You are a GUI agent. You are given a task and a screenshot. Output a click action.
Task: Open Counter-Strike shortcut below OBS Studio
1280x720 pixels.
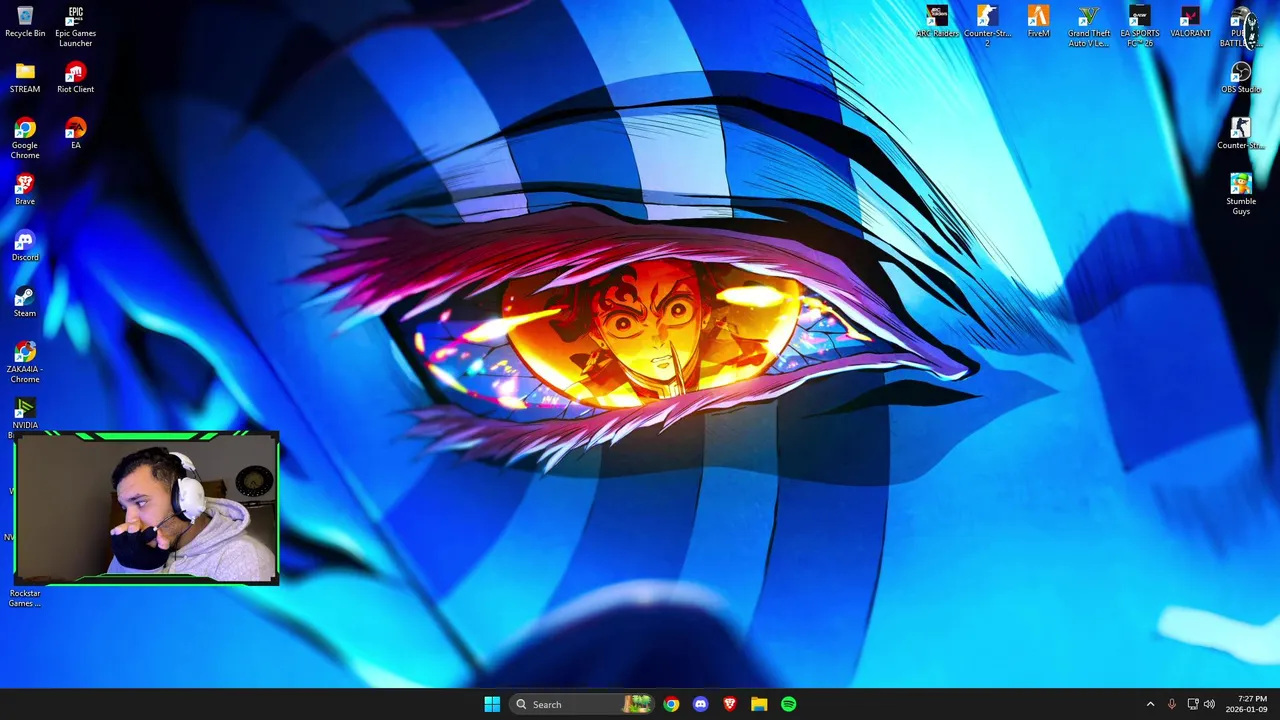(x=1240, y=134)
